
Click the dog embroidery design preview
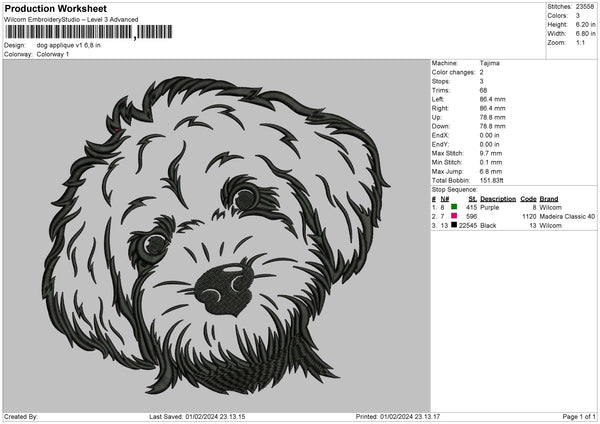(x=216, y=235)
